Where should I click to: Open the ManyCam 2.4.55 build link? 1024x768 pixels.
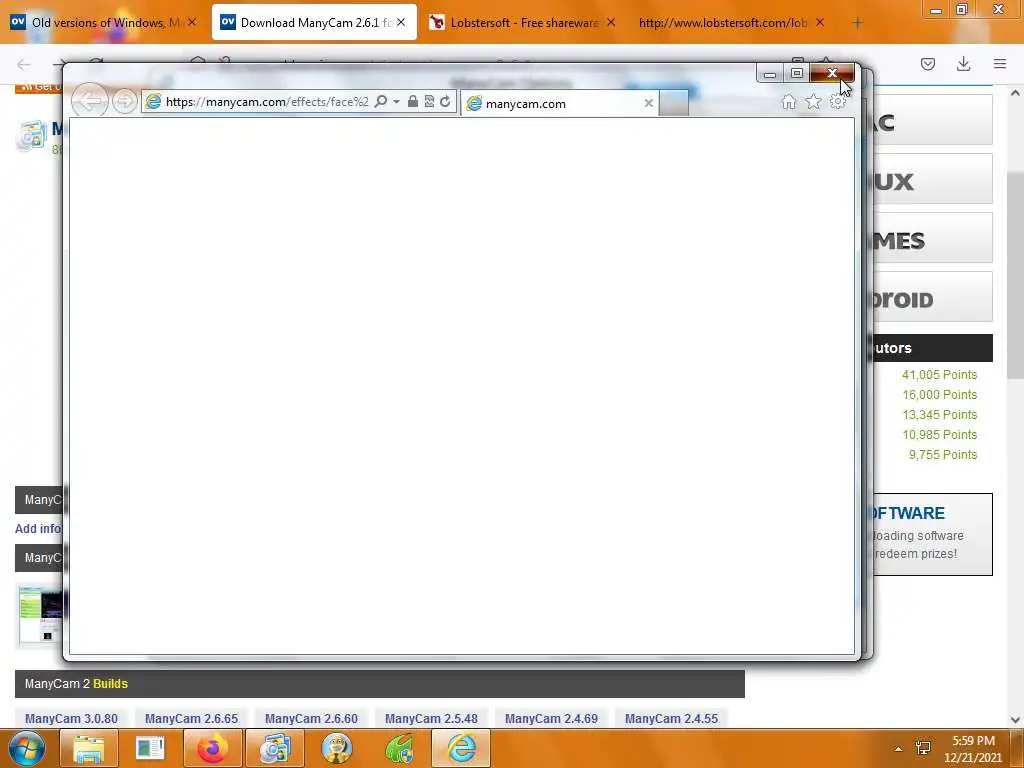click(x=671, y=718)
